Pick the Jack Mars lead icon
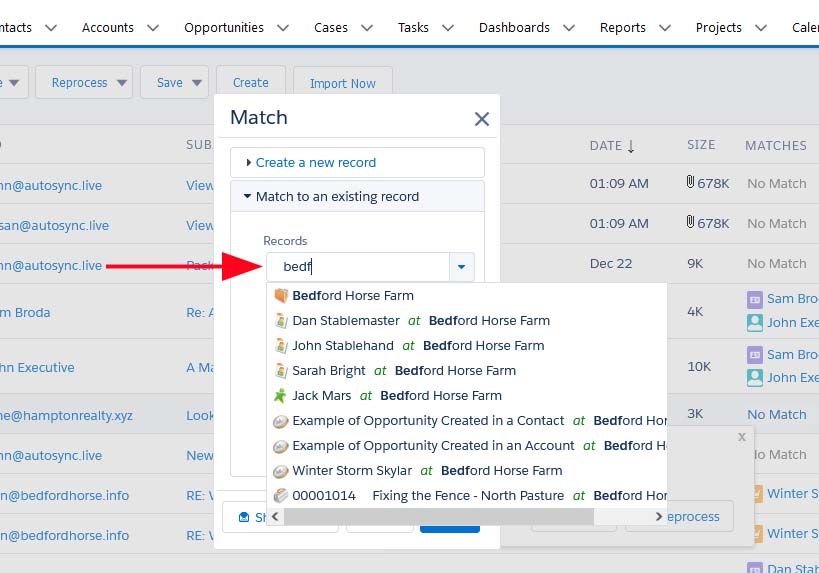Viewport: 819px width, 573px height. [281, 396]
